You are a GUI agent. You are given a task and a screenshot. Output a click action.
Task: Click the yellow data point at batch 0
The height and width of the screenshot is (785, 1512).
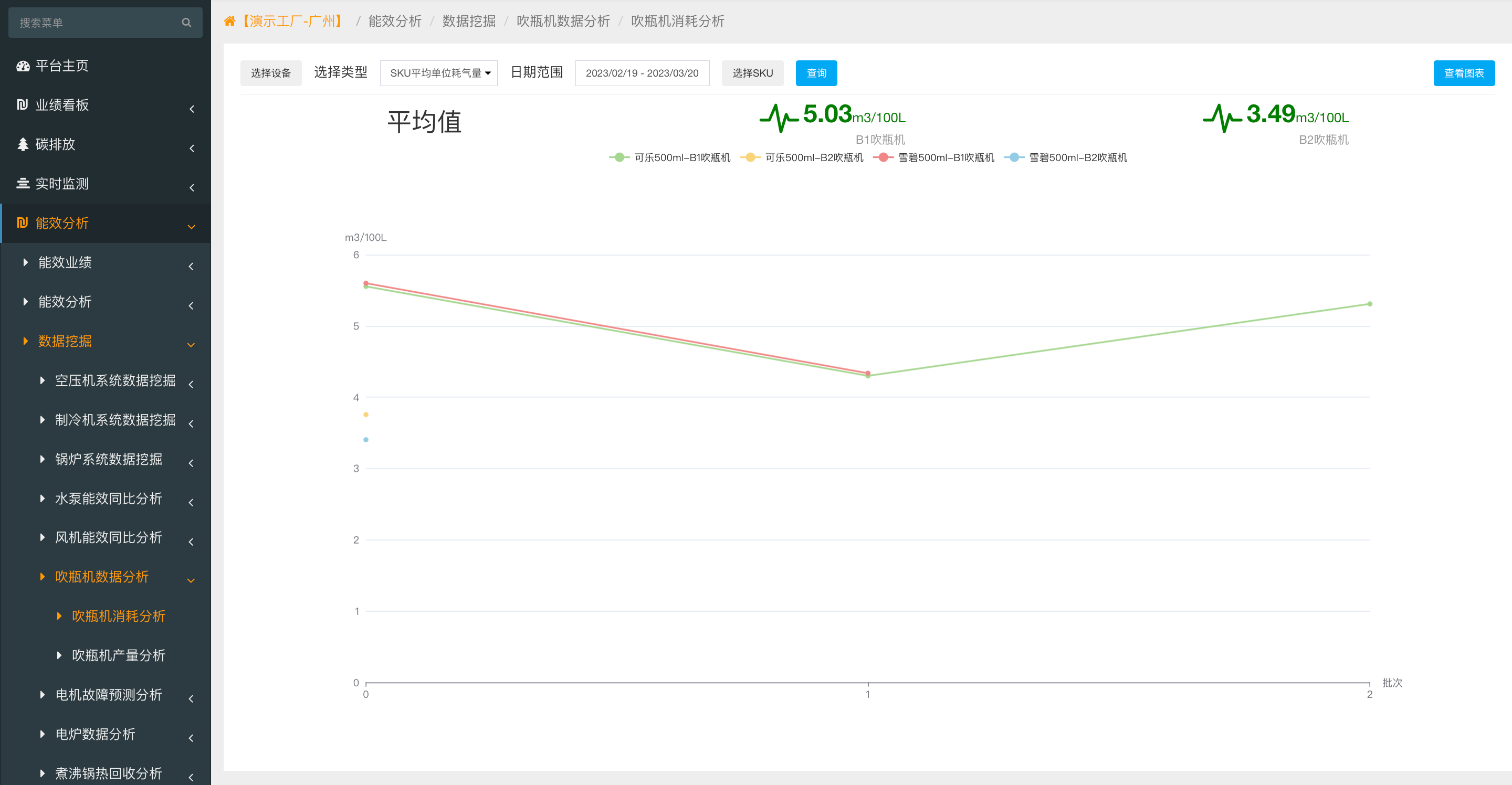click(x=366, y=415)
